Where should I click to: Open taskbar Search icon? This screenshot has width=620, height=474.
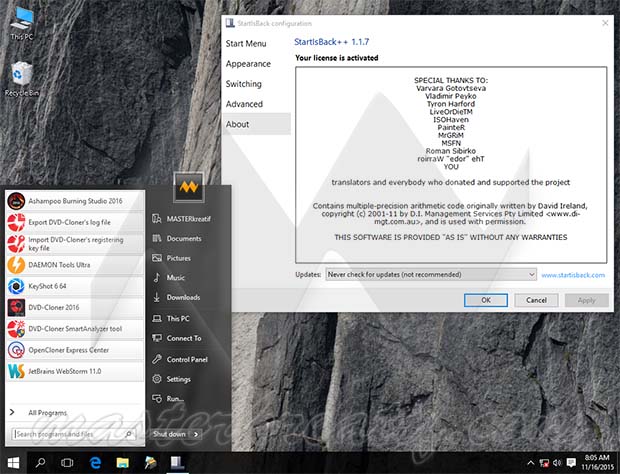pyautogui.click(x=40, y=463)
